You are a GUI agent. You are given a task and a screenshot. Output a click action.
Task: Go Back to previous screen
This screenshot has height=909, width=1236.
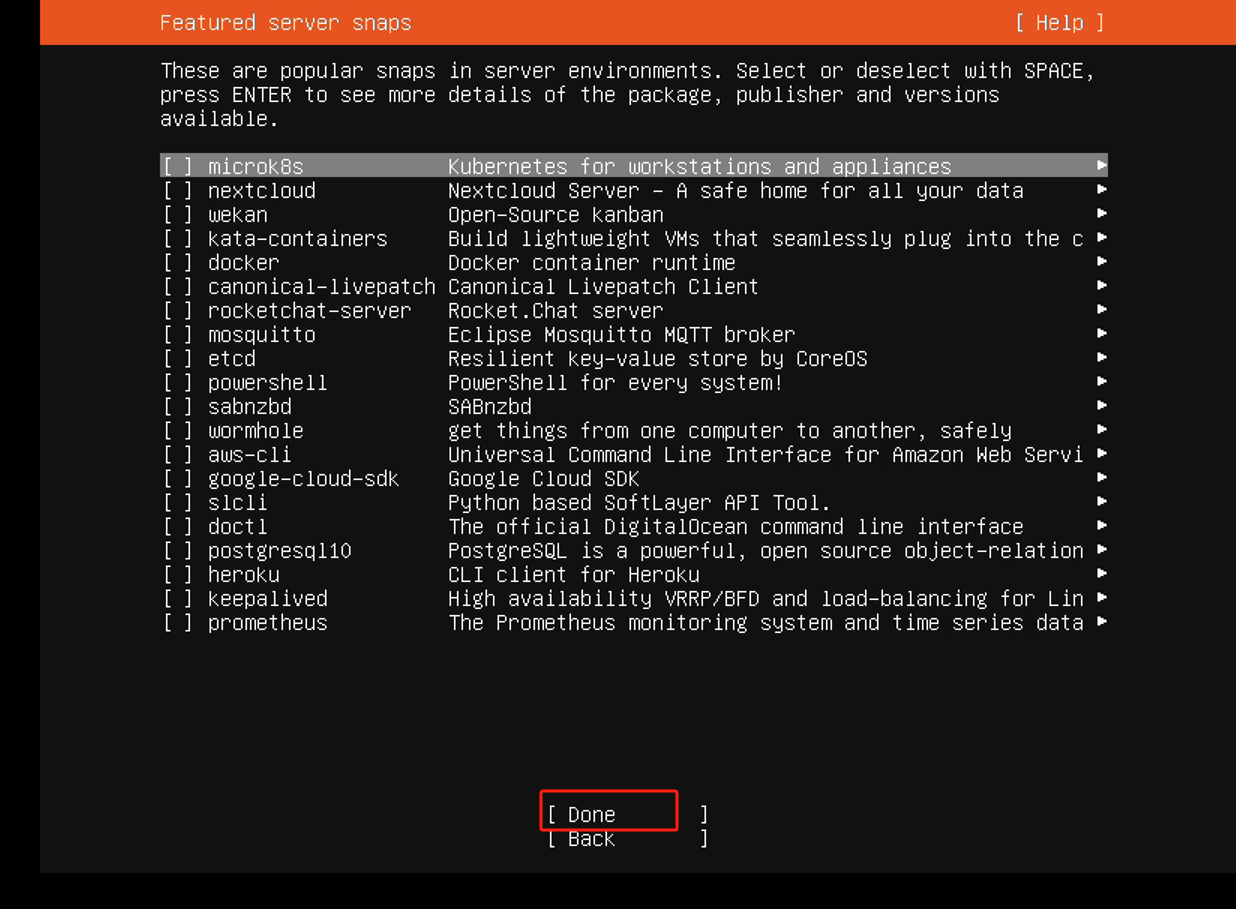click(627, 839)
